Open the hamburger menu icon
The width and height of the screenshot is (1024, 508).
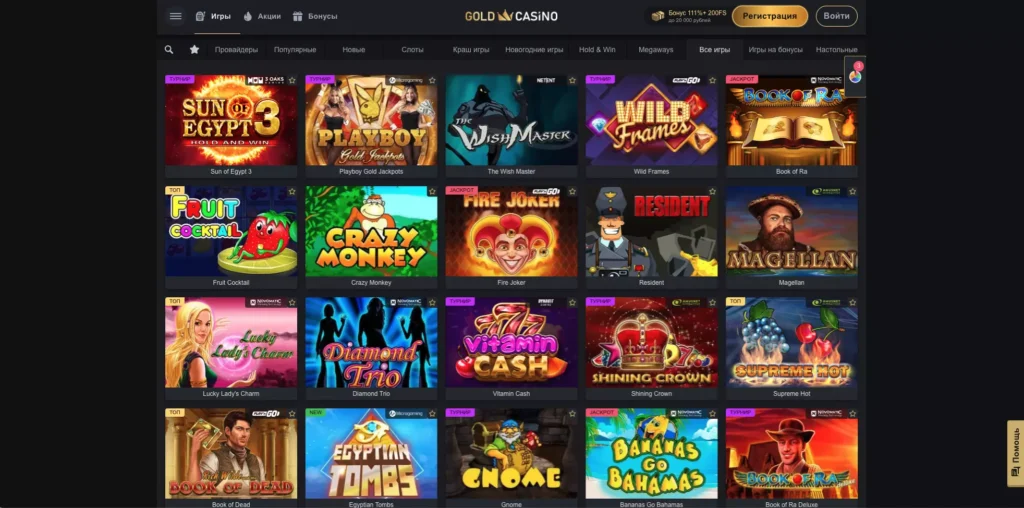[x=175, y=16]
